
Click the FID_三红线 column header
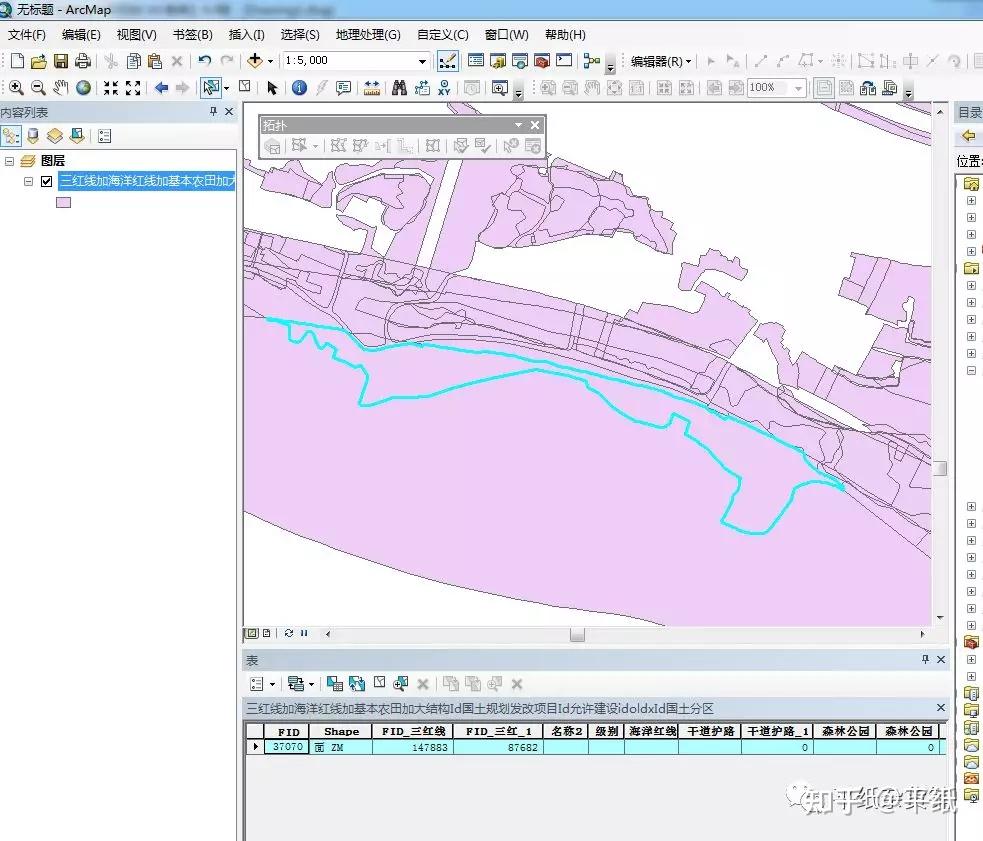point(412,731)
